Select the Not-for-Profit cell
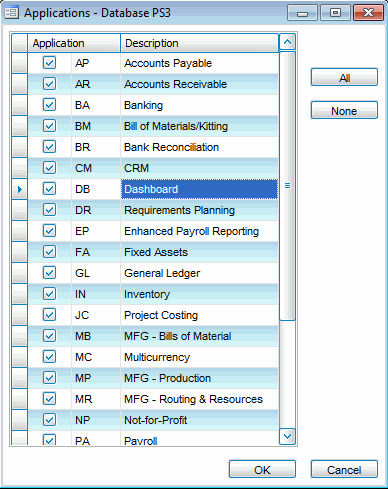The width and height of the screenshot is (388, 489). (199, 420)
